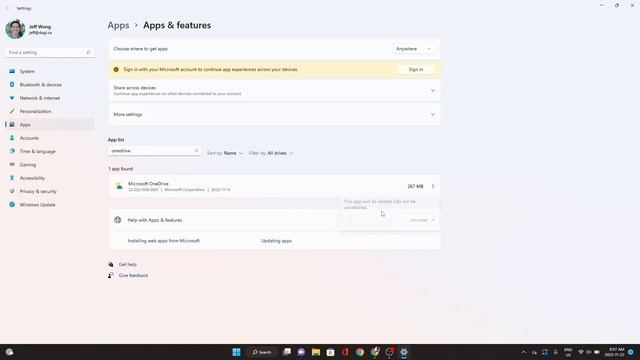
Task: Click the app list search field containing onedrive
Action: (x=154, y=151)
